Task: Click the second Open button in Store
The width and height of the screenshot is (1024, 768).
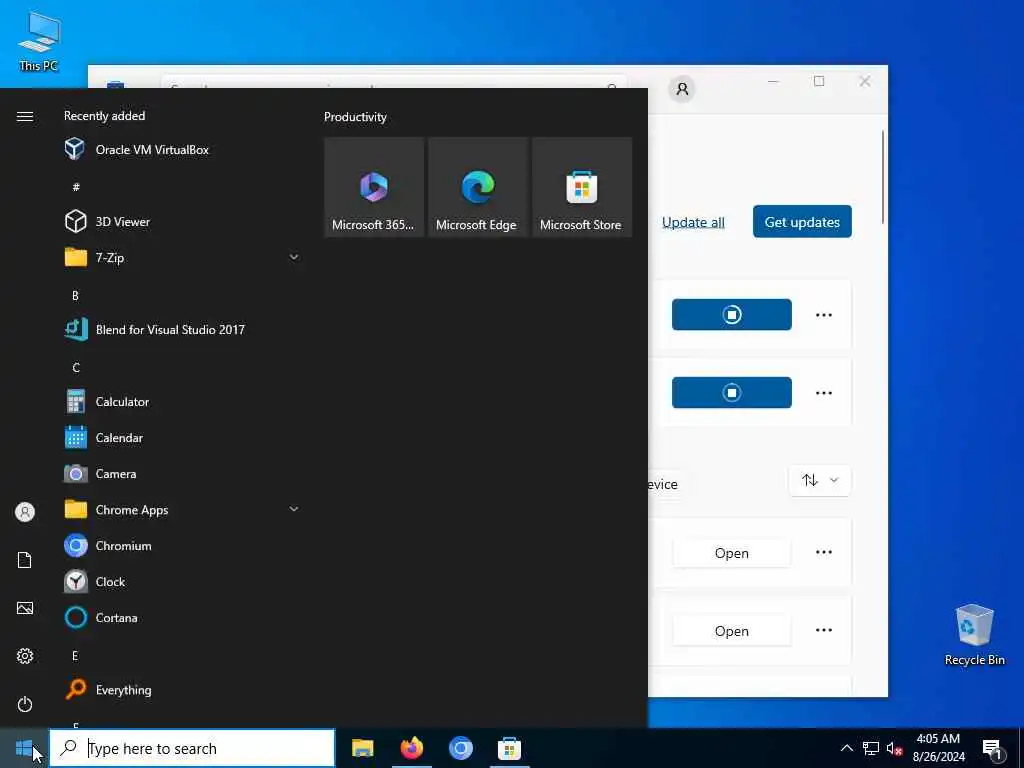Action: click(x=731, y=631)
